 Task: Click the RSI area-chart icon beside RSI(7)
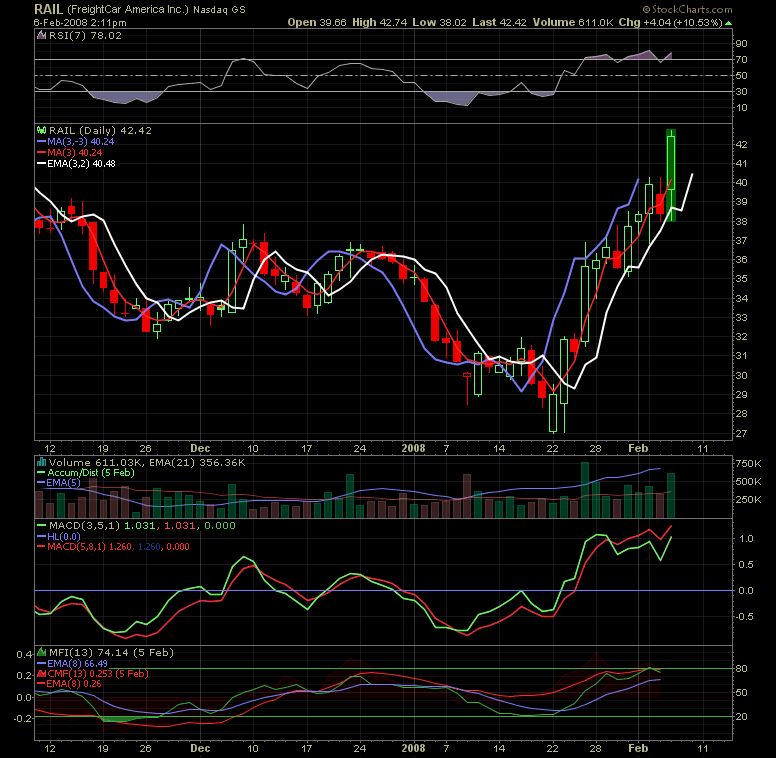pos(42,36)
